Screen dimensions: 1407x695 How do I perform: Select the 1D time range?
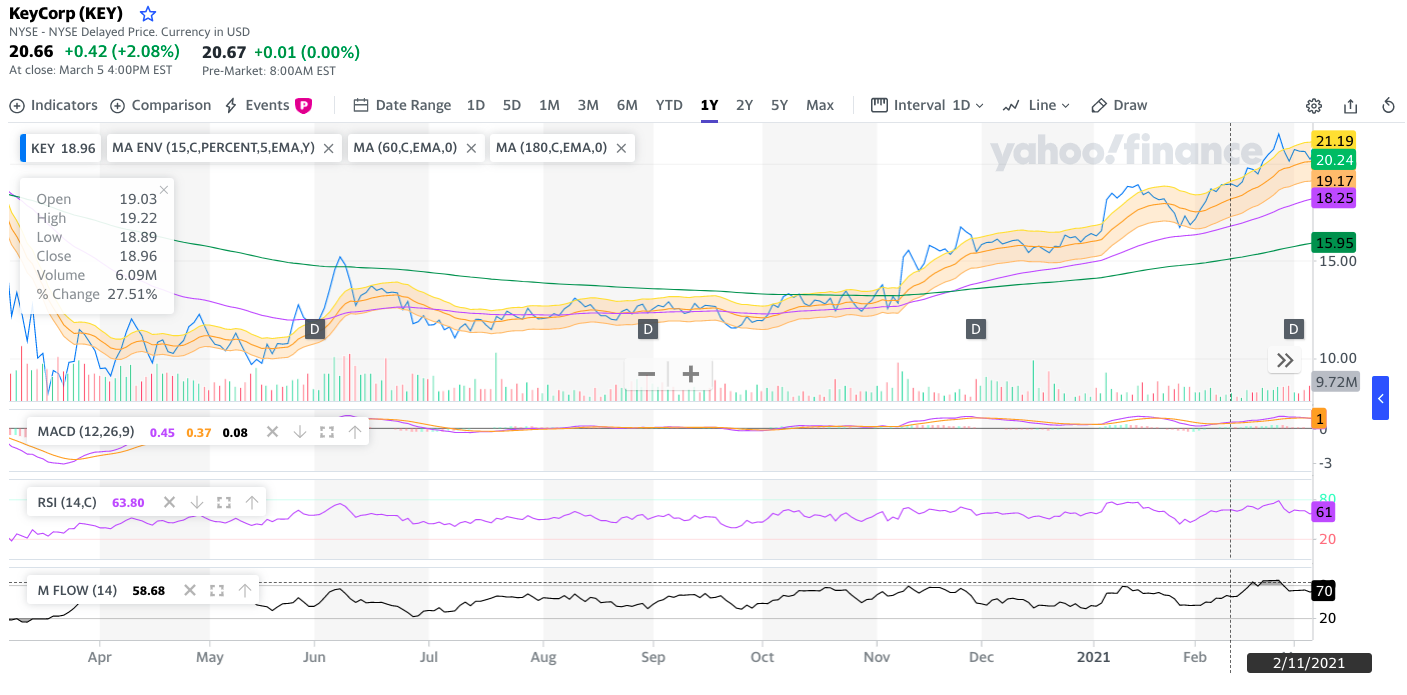point(476,105)
